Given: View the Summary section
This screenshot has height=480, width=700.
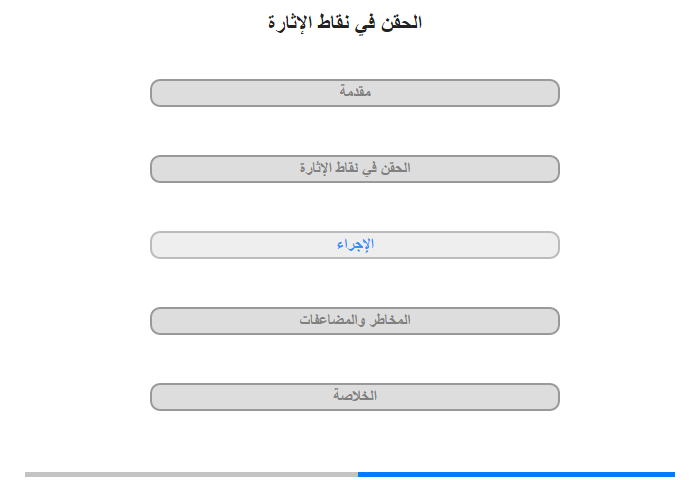Looking at the screenshot, I should (x=355, y=397).
